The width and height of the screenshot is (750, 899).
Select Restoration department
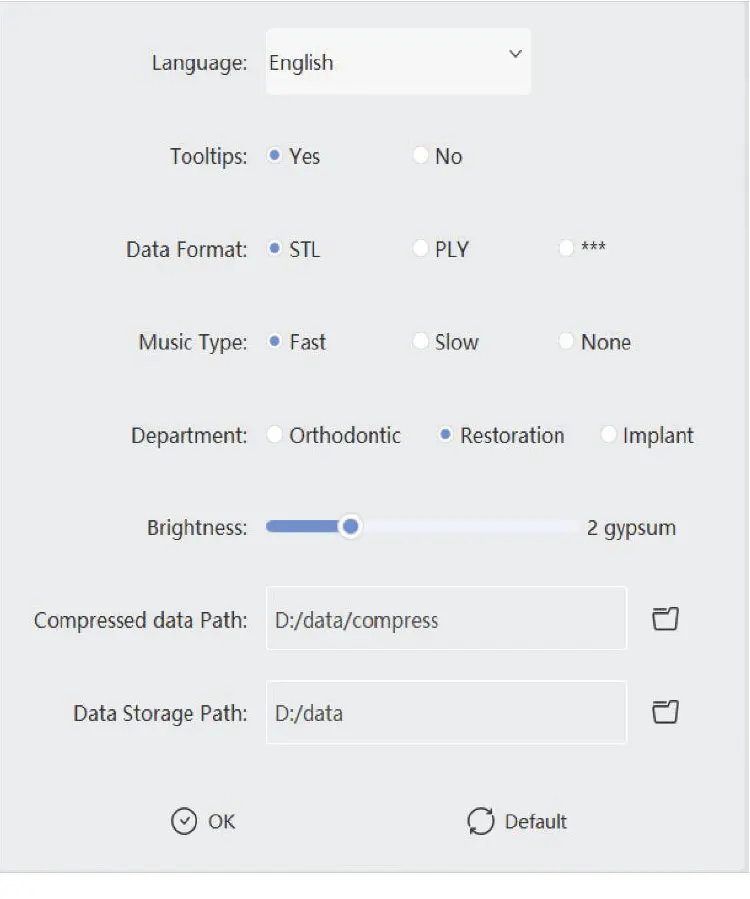click(446, 435)
